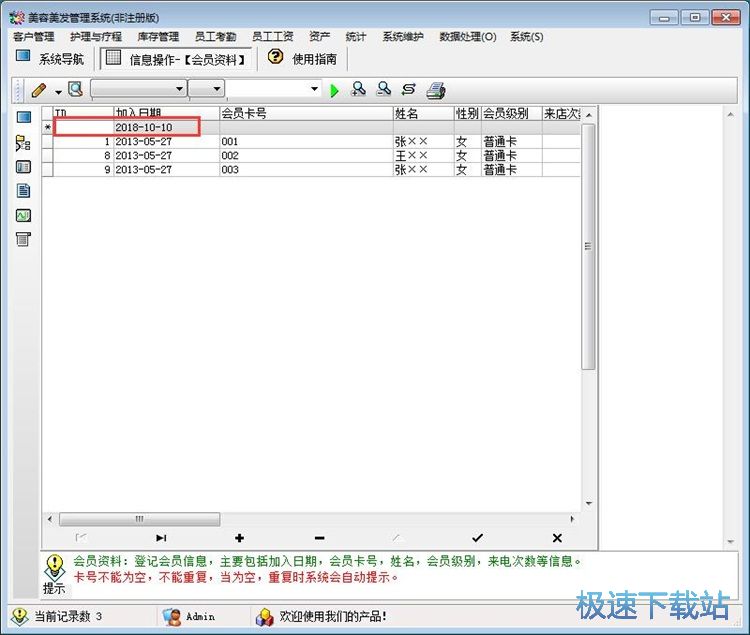750x635 pixels.
Task: Select card number 002 cell
Action: point(306,155)
